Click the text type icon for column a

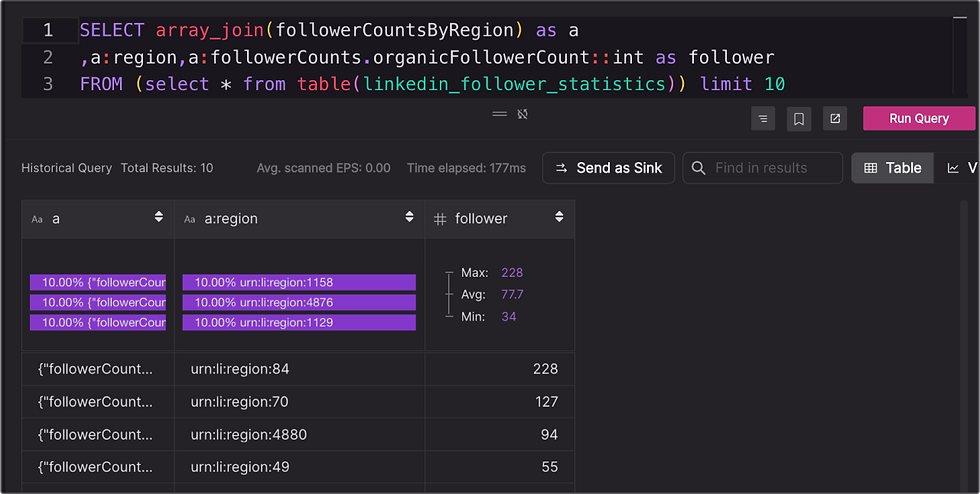[x=37, y=219]
